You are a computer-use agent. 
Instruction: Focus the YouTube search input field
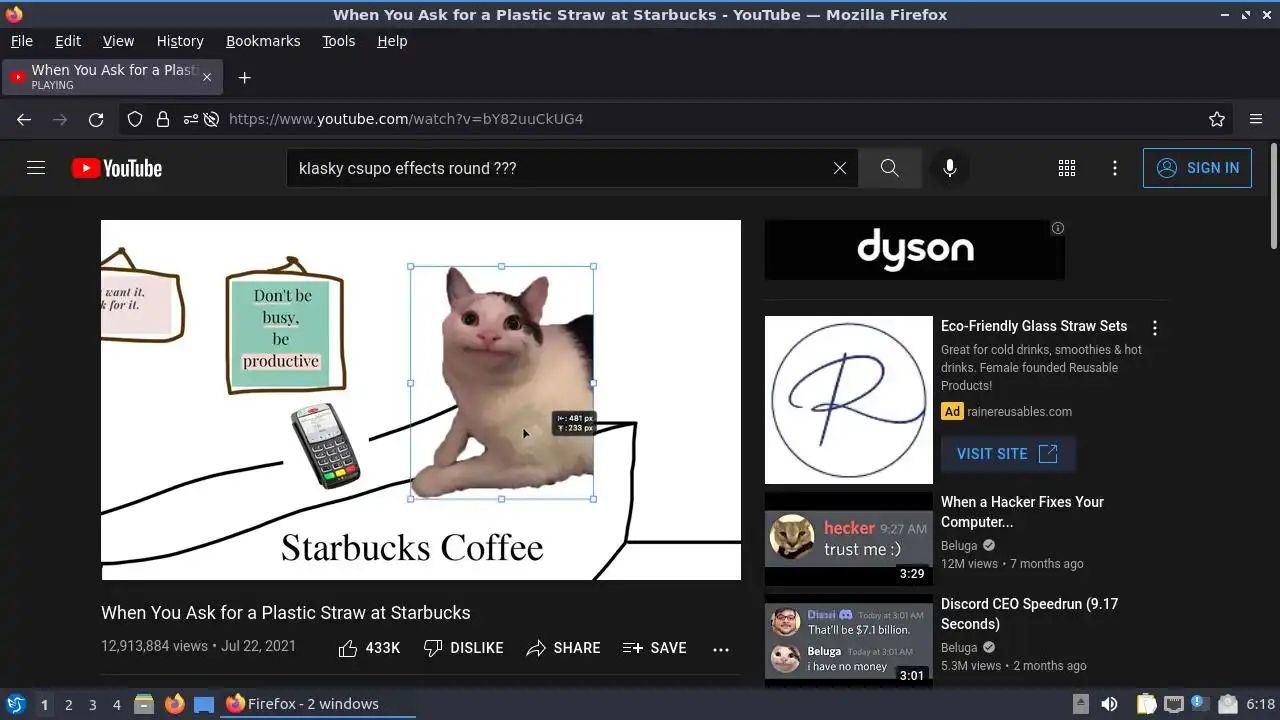tap(560, 168)
